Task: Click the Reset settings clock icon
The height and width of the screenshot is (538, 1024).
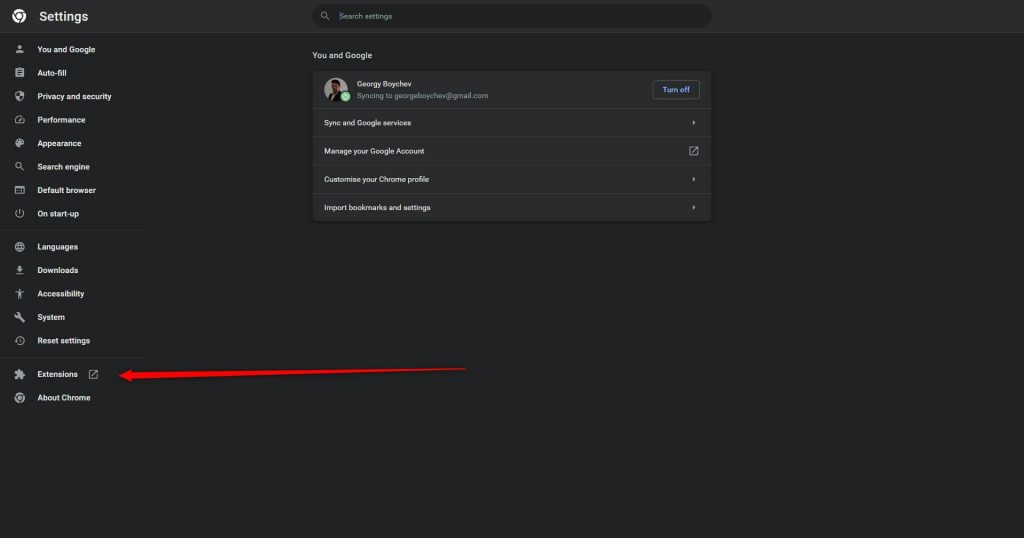Action: coord(20,341)
